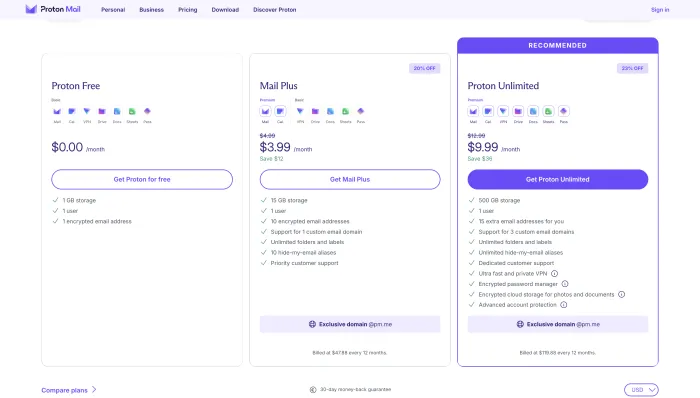Click 'Billed at $47.88 every 12 months' text
Image resolution: width=700 pixels, height=398 pixels.
[x=350, y=352]
